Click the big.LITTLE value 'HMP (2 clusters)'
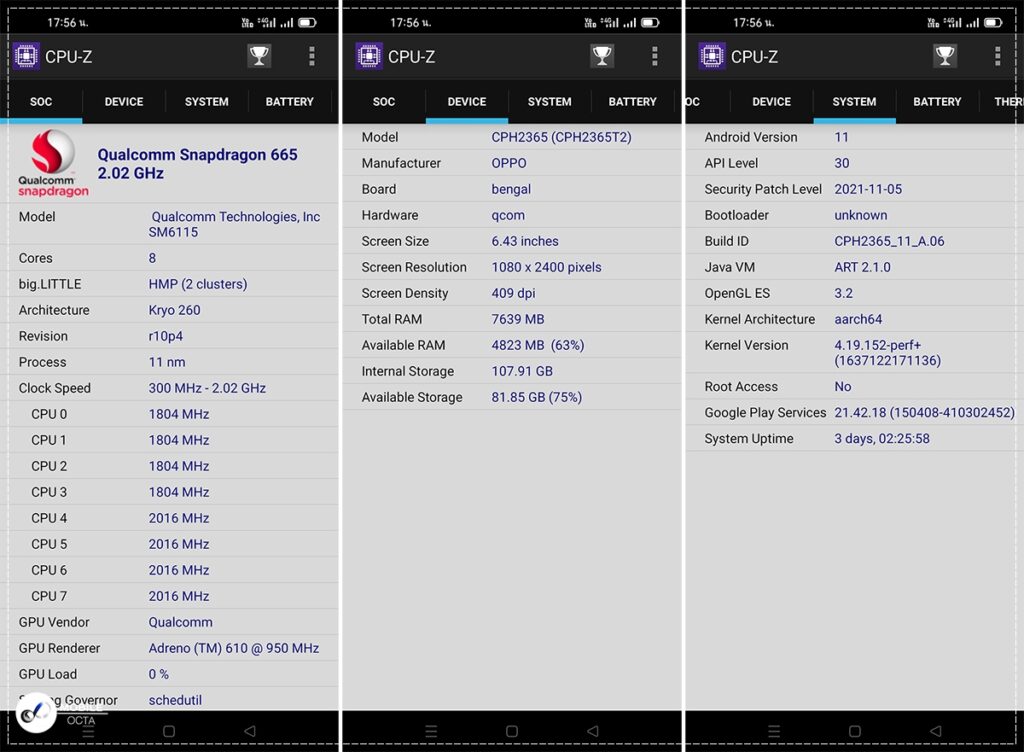This screenshot has width=1024, height=752. 198,284
